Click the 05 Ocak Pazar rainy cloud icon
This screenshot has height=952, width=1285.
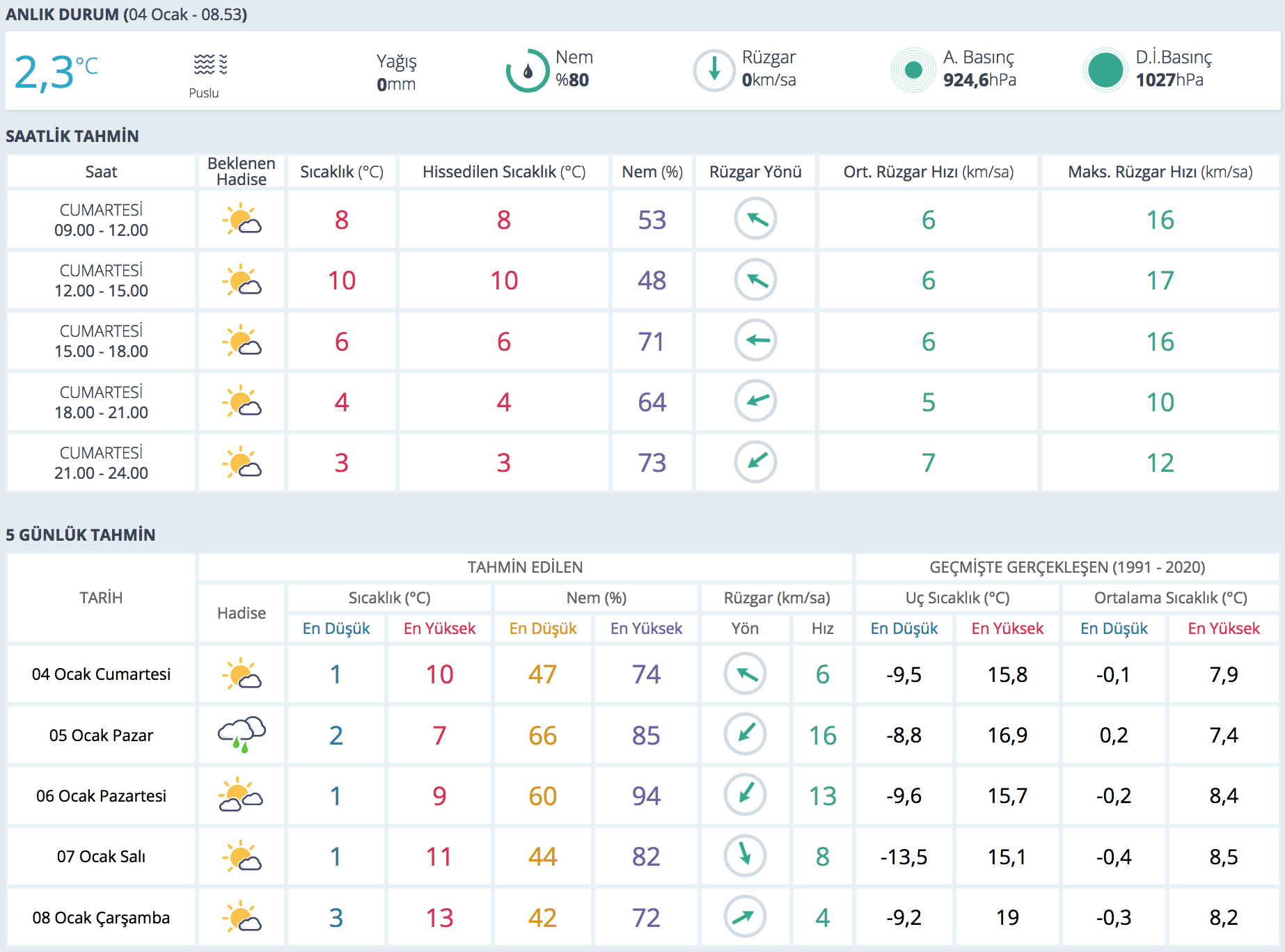coord(242,735)
